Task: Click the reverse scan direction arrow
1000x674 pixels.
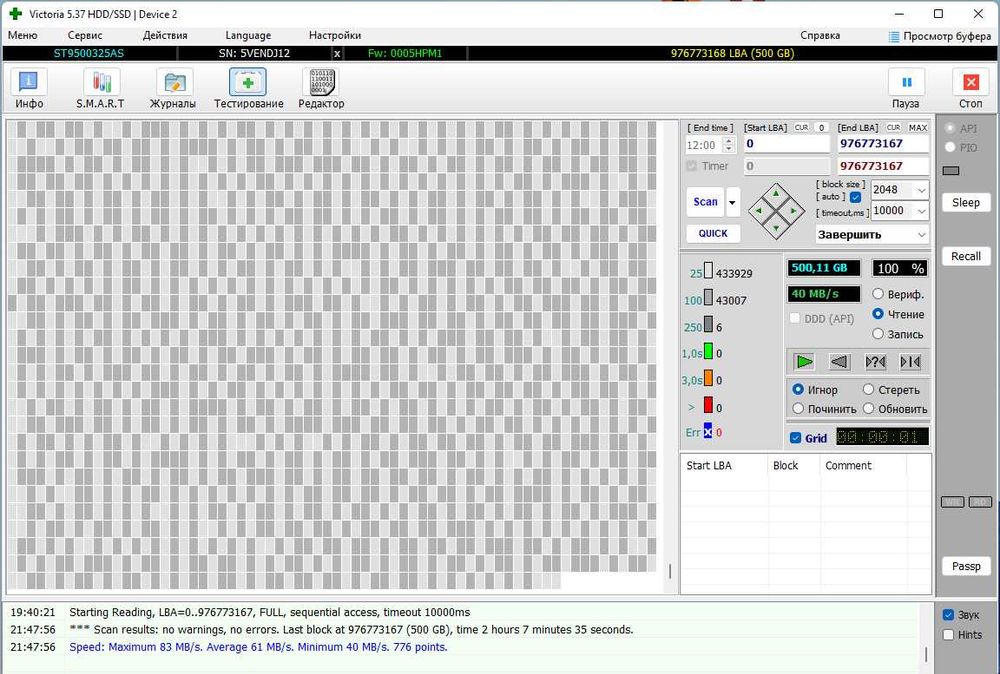Action: 839,362
